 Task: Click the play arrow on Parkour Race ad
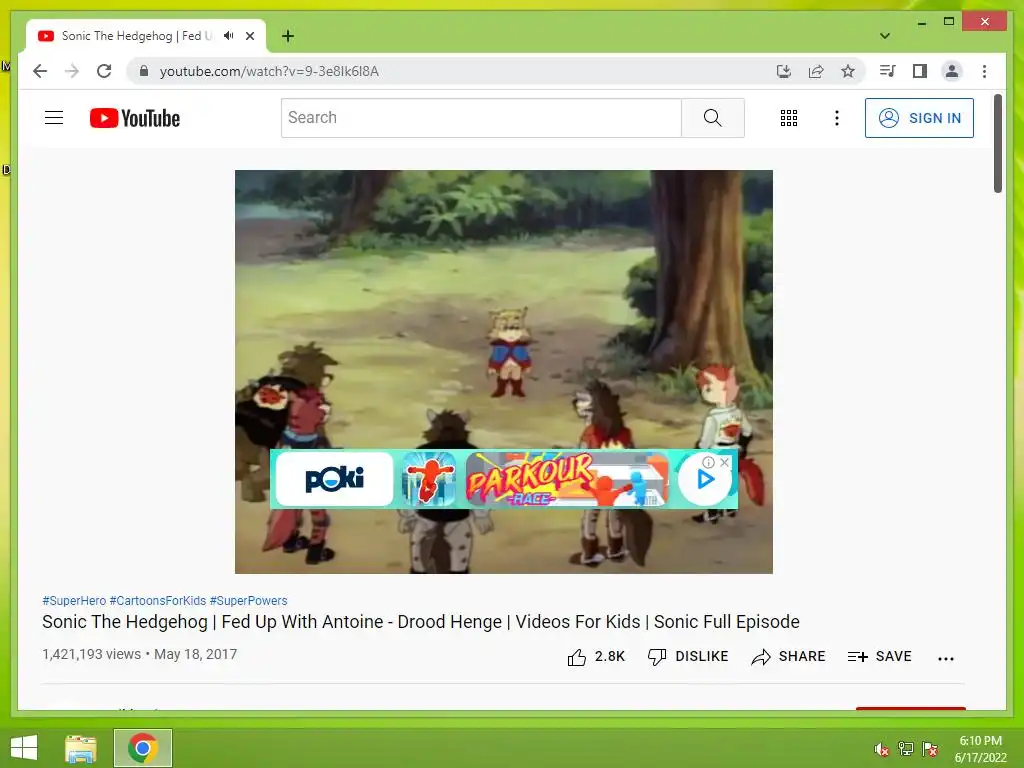tap(705, 480)
